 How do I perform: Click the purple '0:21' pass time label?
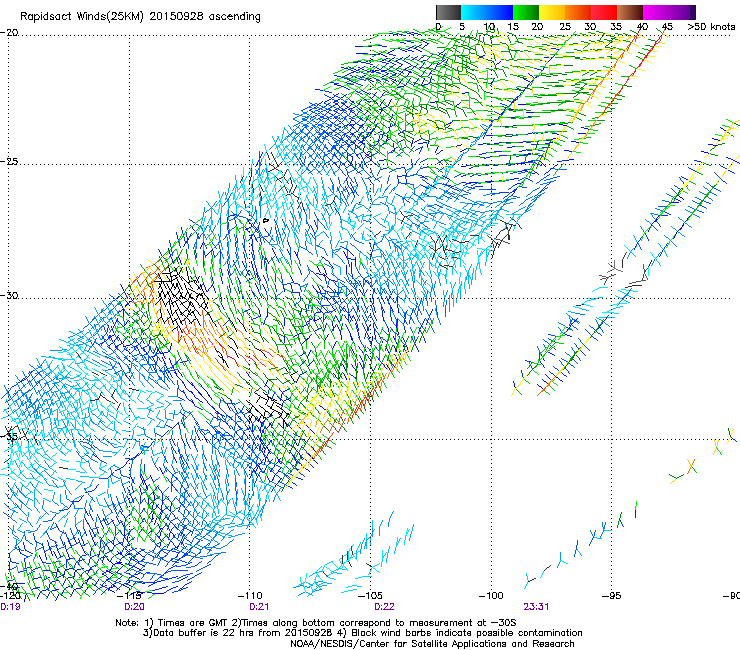click(259, 607)
